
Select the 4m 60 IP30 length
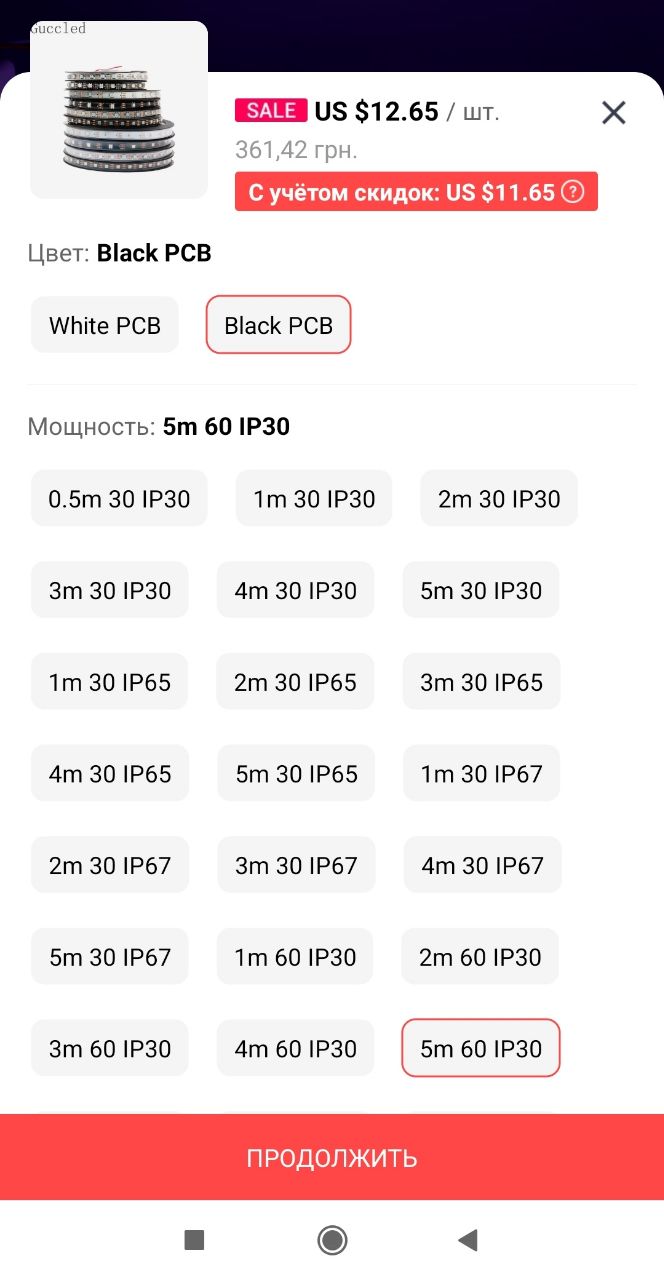tap(295, 1049)
